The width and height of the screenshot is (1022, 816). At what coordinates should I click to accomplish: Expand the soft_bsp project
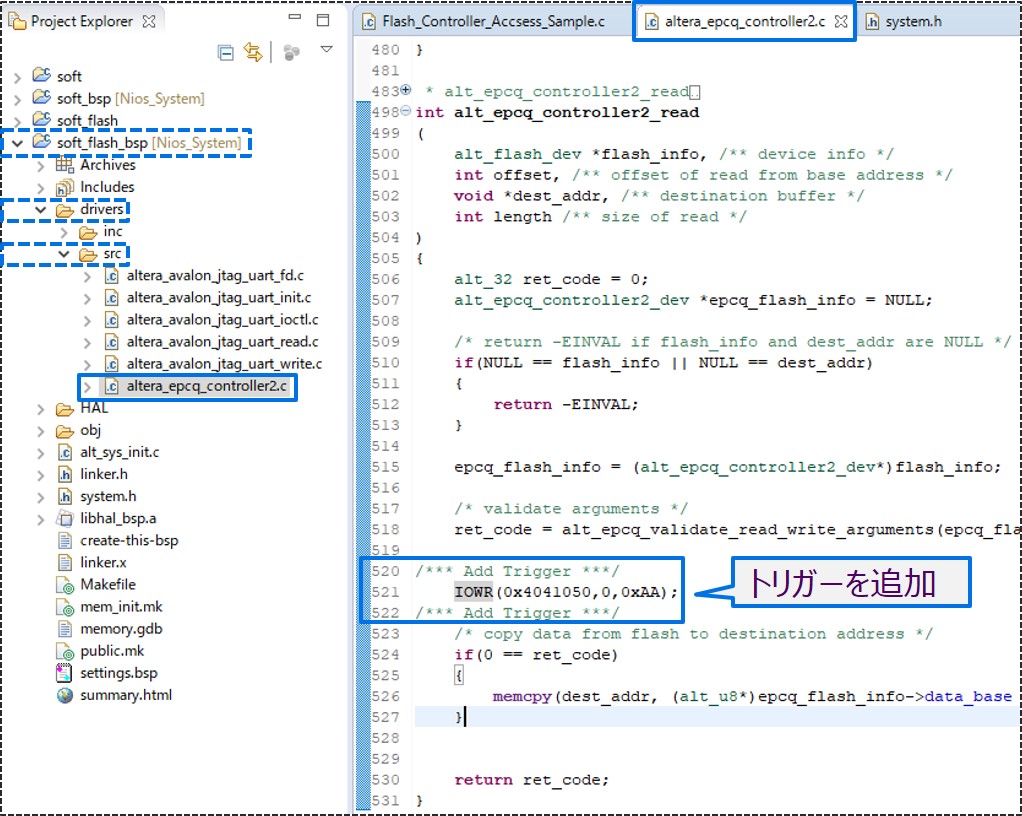(x=18, y=100)
